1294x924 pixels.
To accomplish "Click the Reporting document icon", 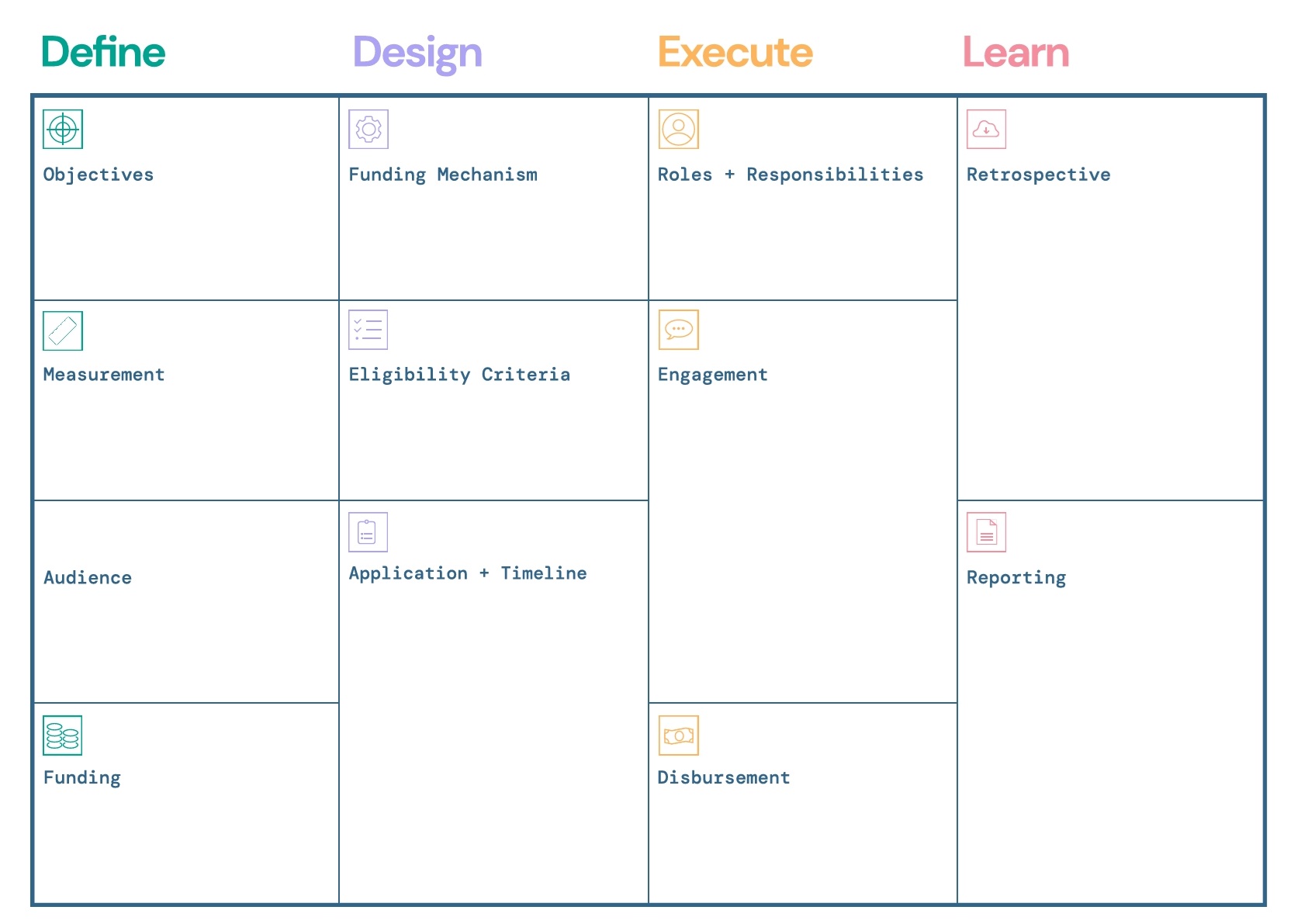I will point(986,532).
